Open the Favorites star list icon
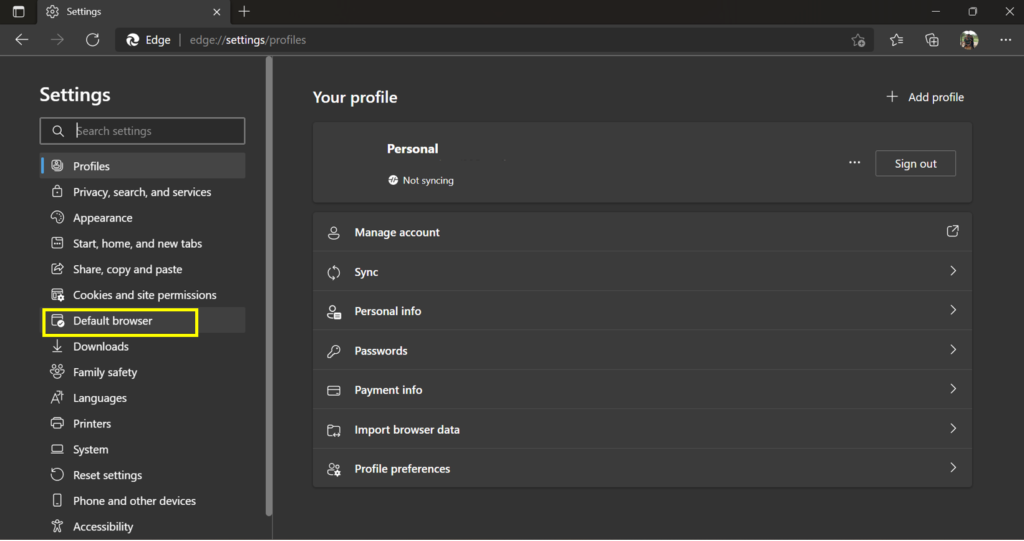1024x541 pixels. click(896, 40)
